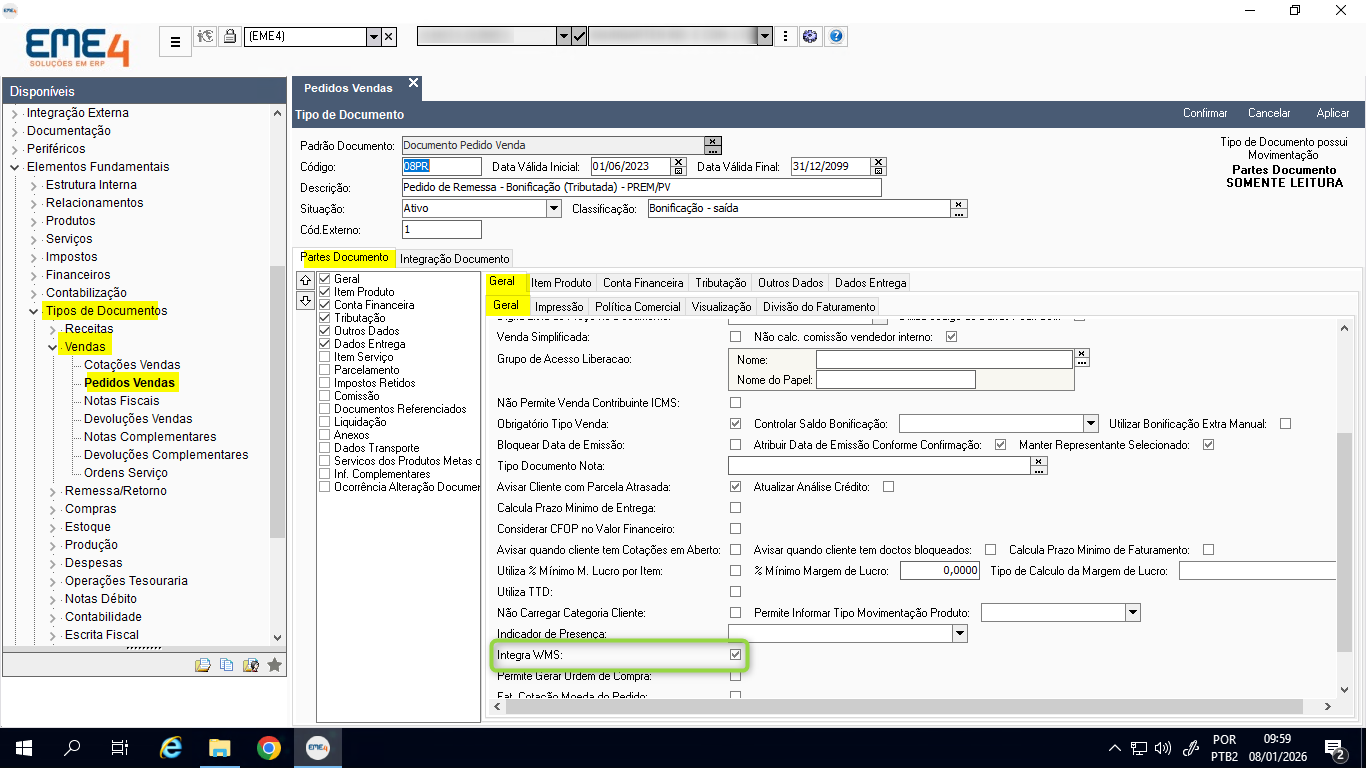The height and width of the screenshot is (768, 1366).
Task: Toggle Obrigatório Tipo Venda checkbox
Action: (x=736, y=424)
